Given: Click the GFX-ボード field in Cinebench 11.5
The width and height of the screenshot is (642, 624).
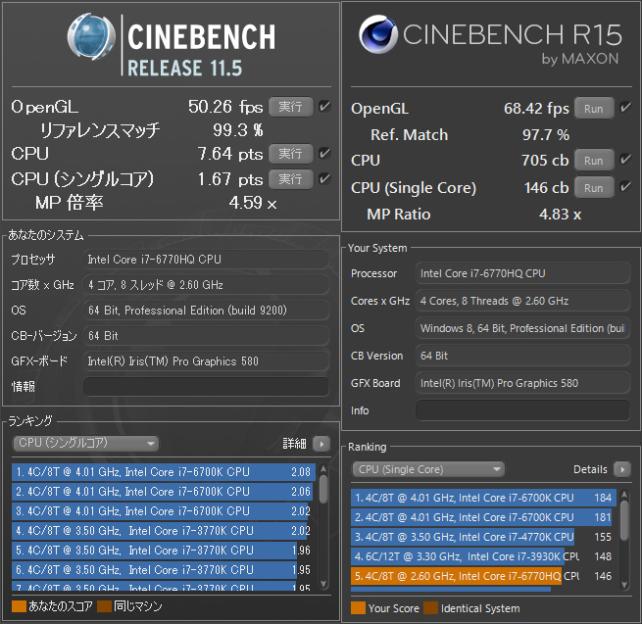Looking at the screenshot, I should (206, 361).
